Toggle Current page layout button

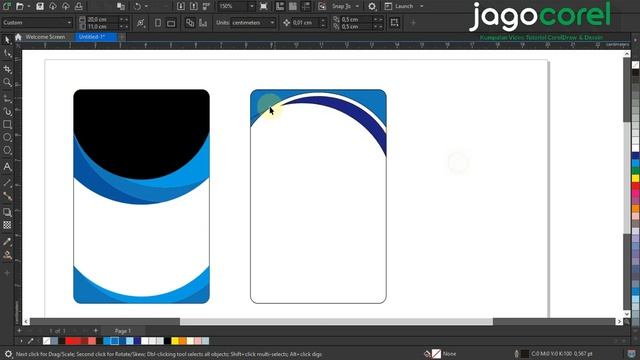[203, 23]
